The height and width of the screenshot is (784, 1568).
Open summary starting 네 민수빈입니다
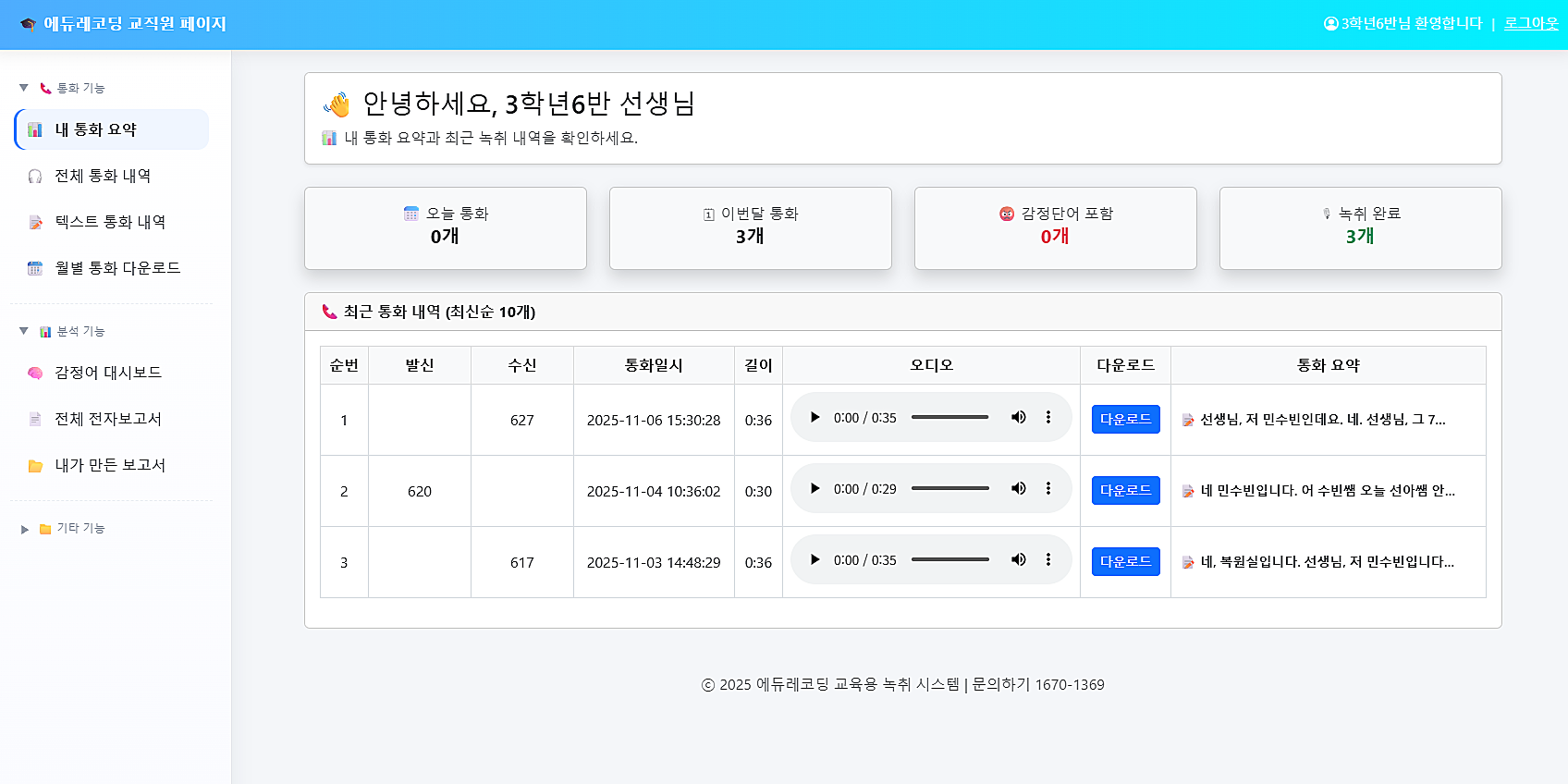point(1328,491)
